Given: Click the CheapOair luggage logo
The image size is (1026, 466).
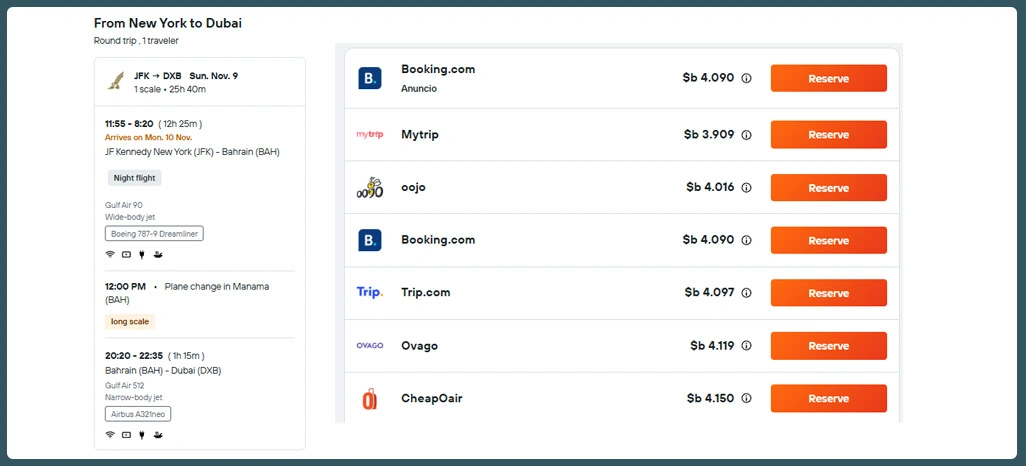Looking at the screenshot, I should click(370, 399).
